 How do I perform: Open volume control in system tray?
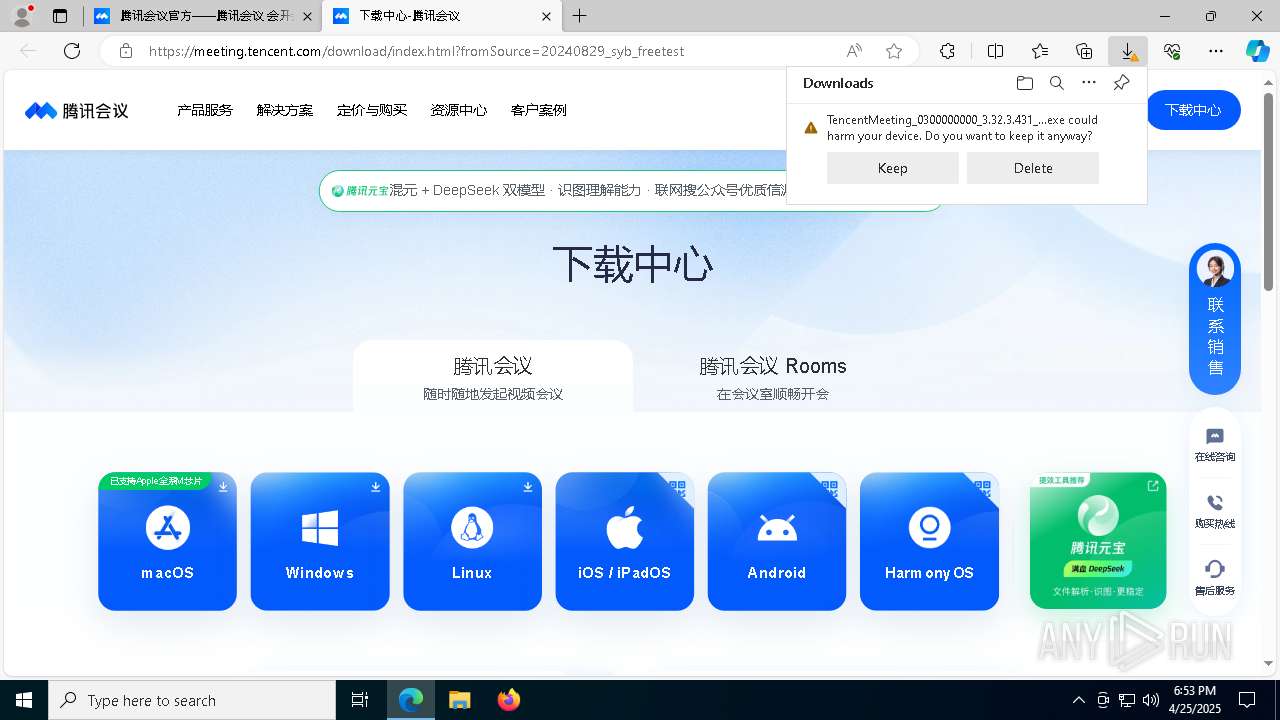[x=1151, y=700]
